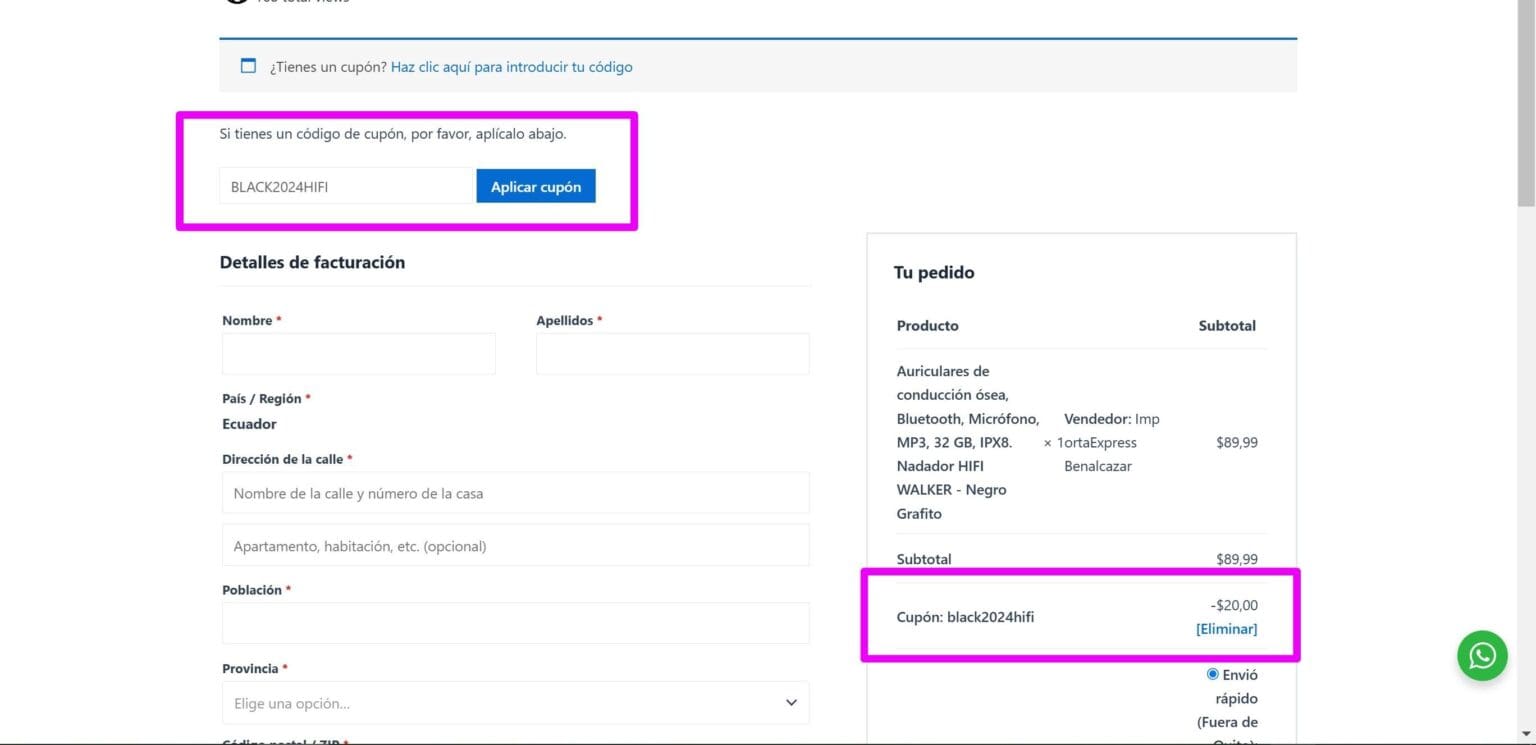Click the coupon notice window icon

[x=248, y=66]
